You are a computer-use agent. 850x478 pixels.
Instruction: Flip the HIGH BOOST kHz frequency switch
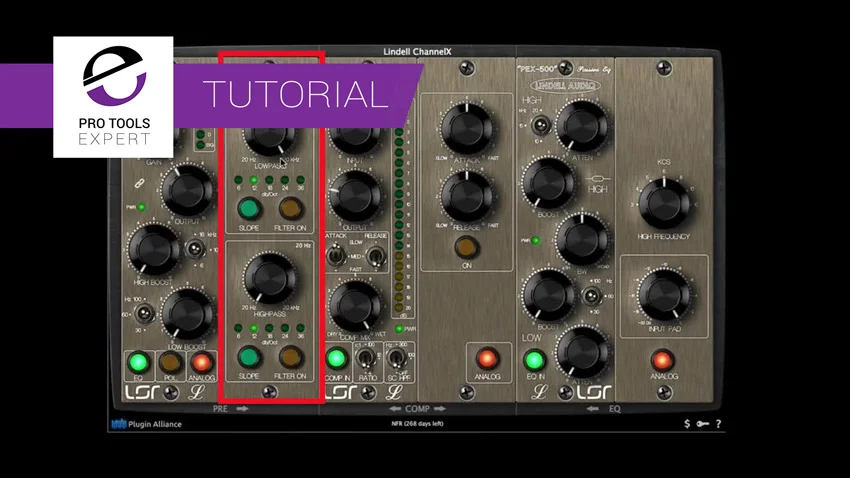click(x=194, y=250)
